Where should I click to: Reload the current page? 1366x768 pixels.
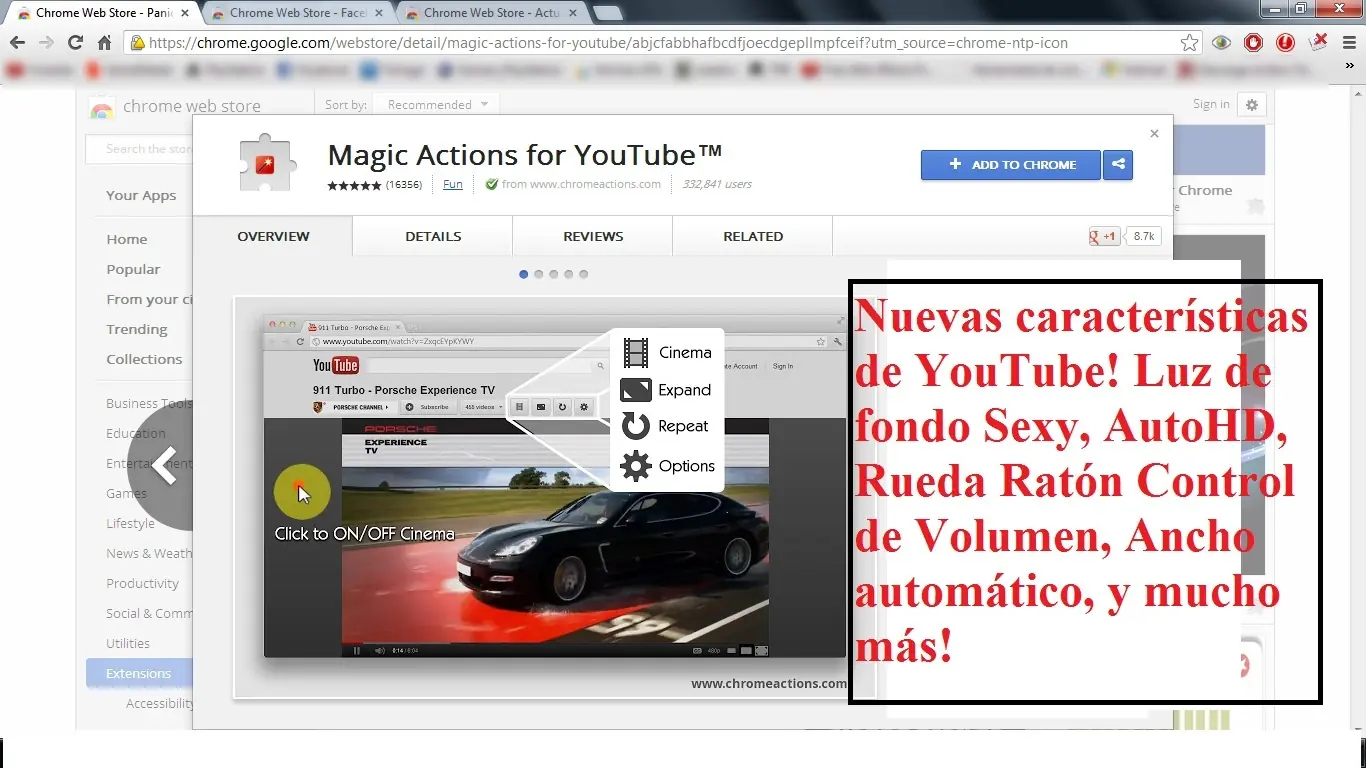coord(75,43)
